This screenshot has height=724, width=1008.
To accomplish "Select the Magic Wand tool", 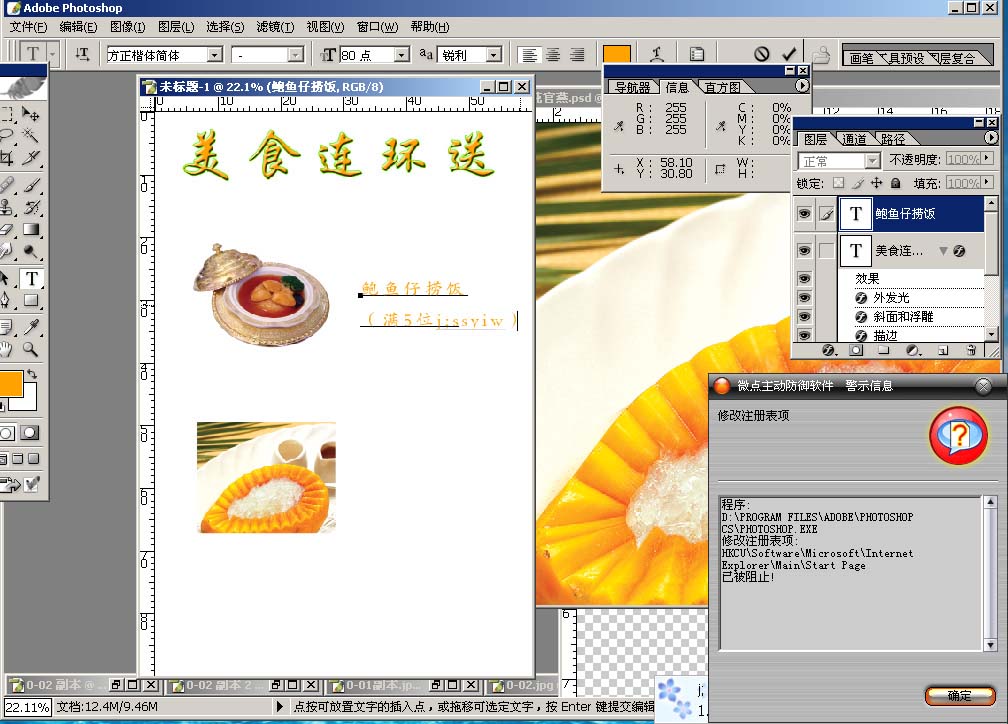I will (x=32, y=133).
